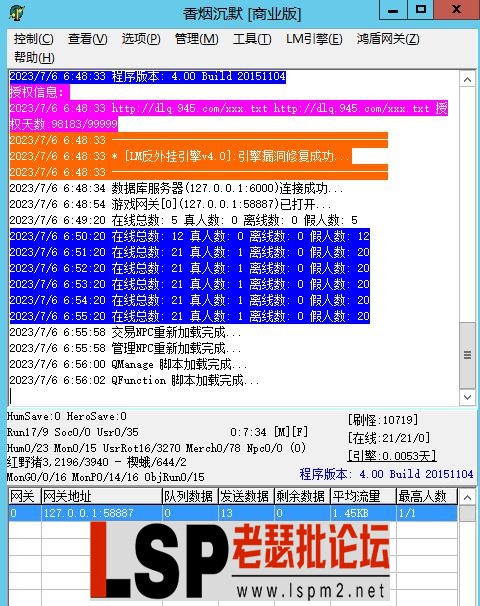480x606 pixels.
Task: Open the LM引擎(E) menu
Action: 314,39
